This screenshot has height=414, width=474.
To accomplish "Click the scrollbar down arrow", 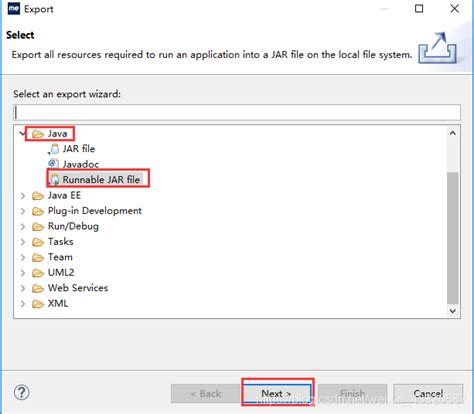I will (x=453, y=311).
